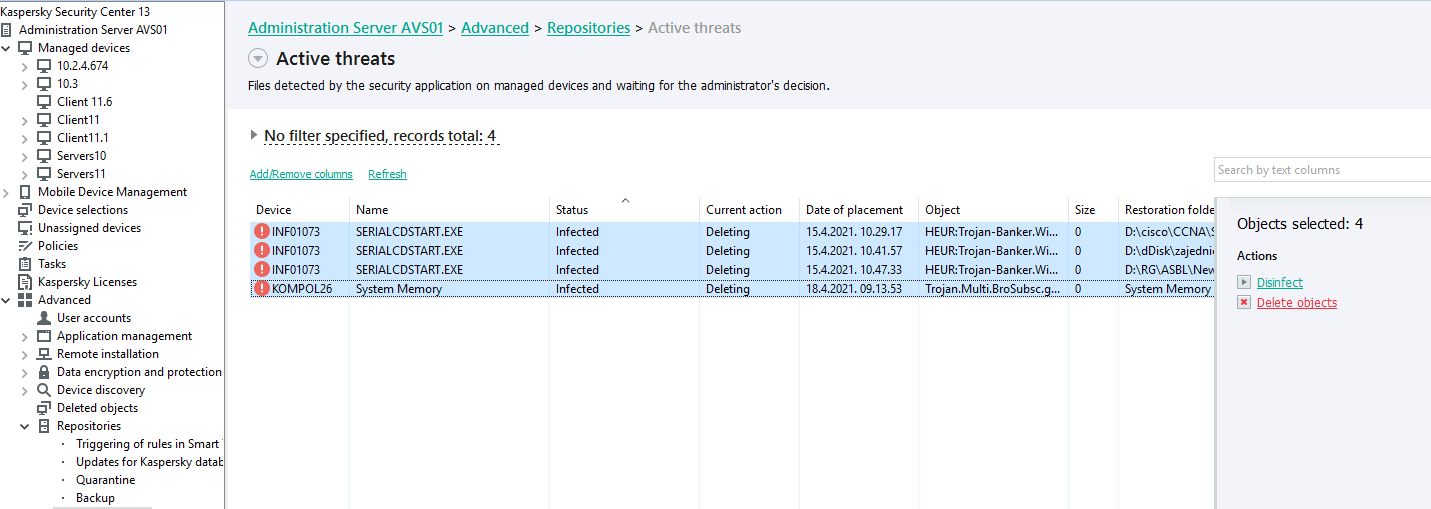Click the Refresh link
The width and height of the screenshot is (1431, 509).
387,174
